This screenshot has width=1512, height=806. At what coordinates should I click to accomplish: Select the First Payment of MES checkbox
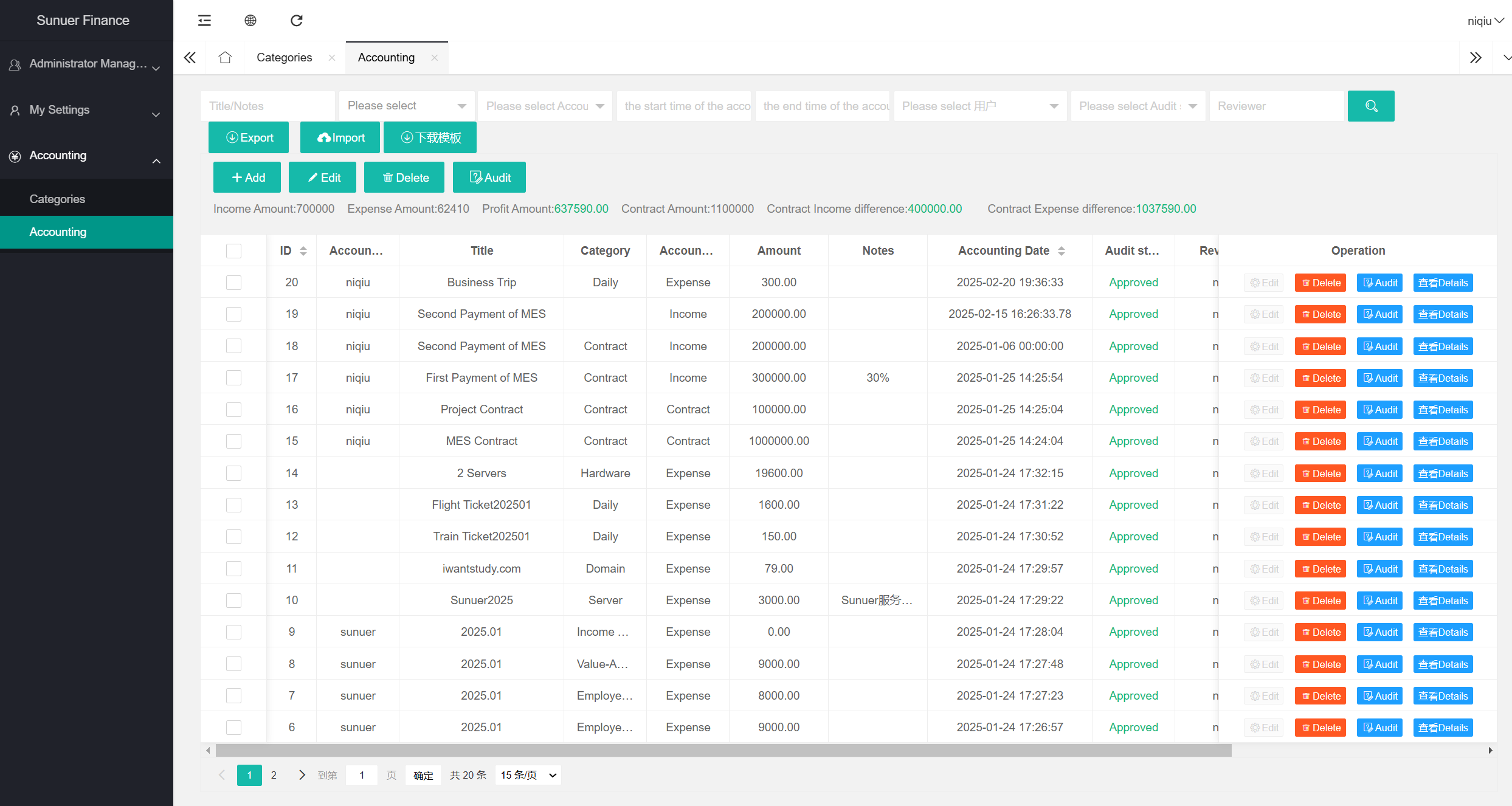(233, 378)
